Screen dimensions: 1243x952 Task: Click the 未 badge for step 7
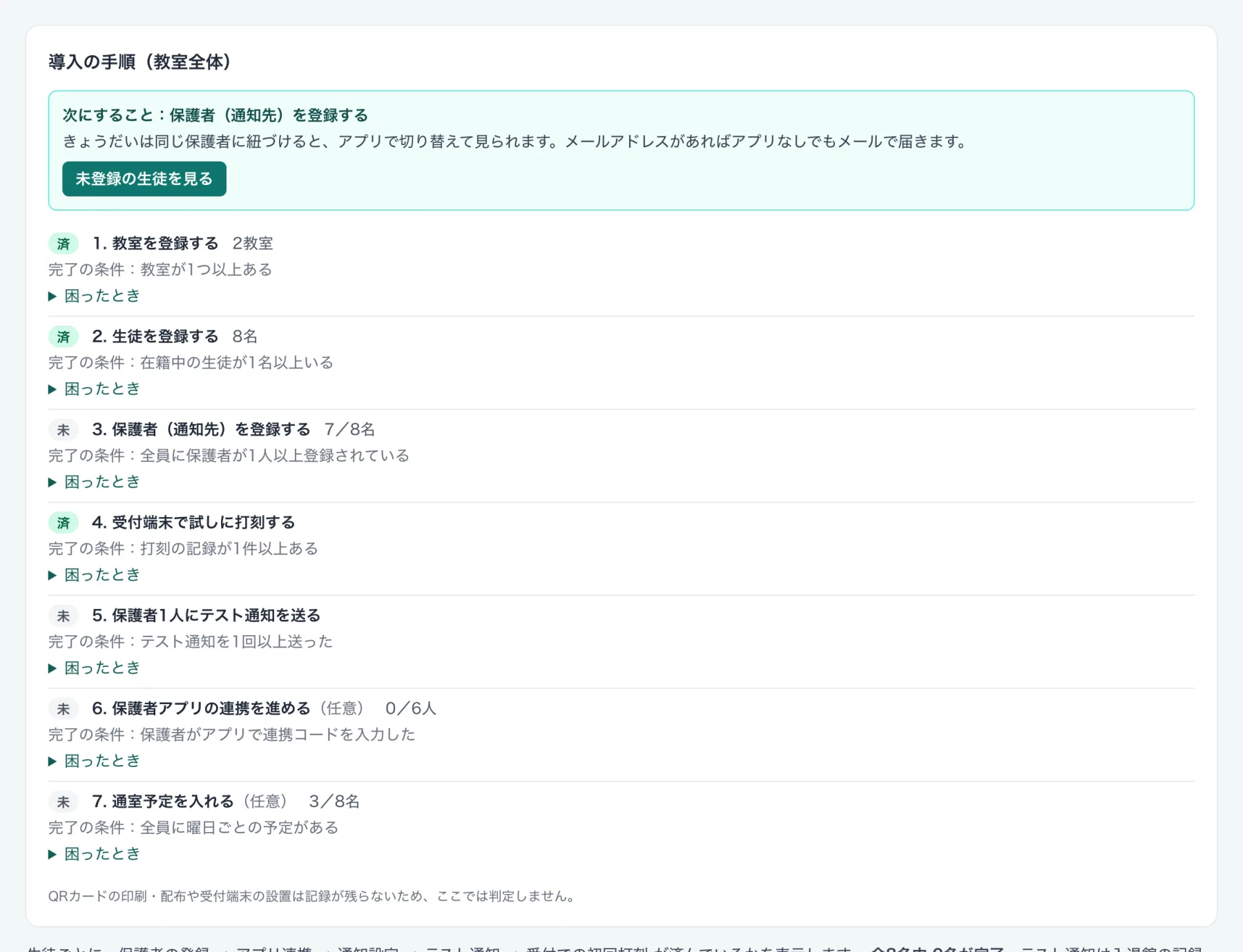coord(64,802)
